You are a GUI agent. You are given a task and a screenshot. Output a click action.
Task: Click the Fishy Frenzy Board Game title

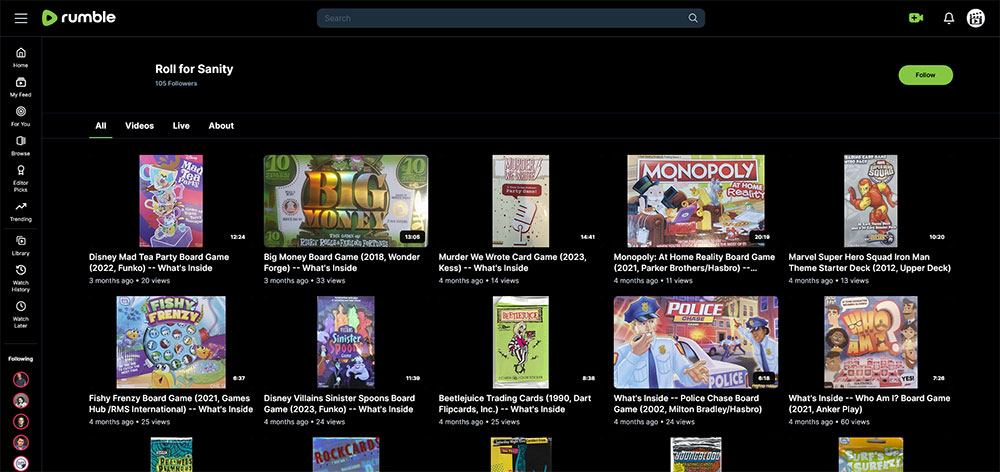171,403
